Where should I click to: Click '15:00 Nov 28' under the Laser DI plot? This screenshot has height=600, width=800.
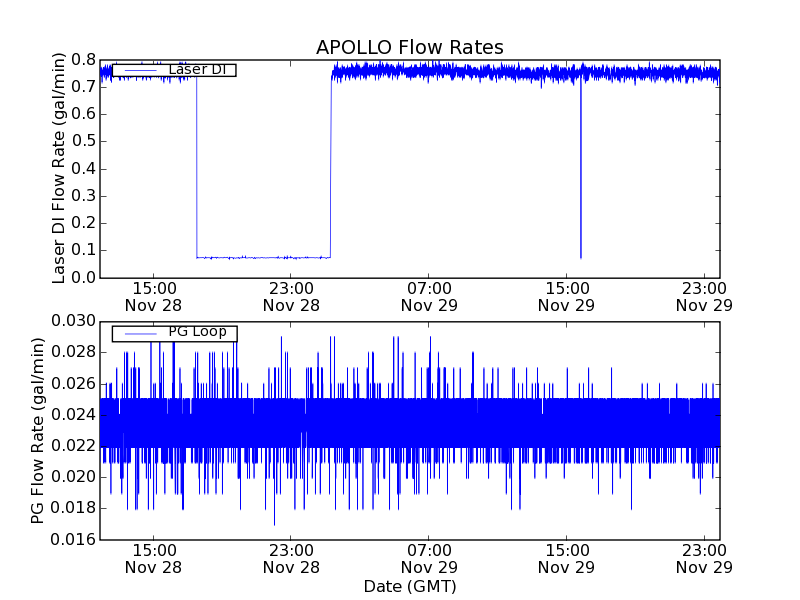click(154, 297)
